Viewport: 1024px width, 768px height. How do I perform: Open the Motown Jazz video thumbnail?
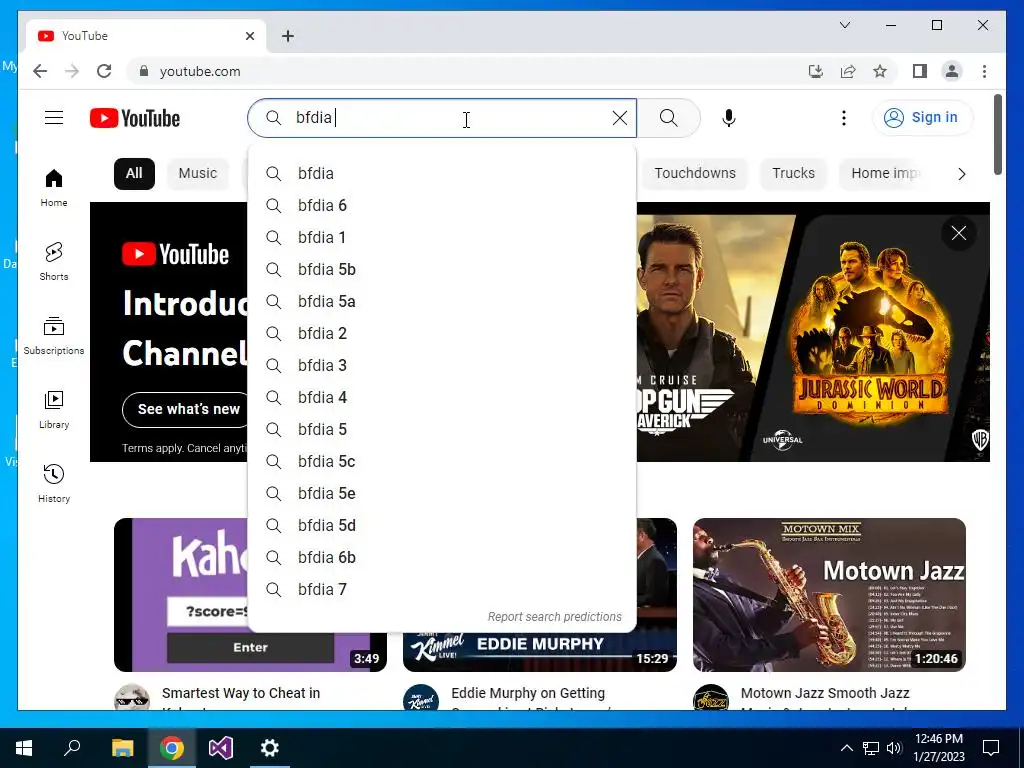point(829,595)
